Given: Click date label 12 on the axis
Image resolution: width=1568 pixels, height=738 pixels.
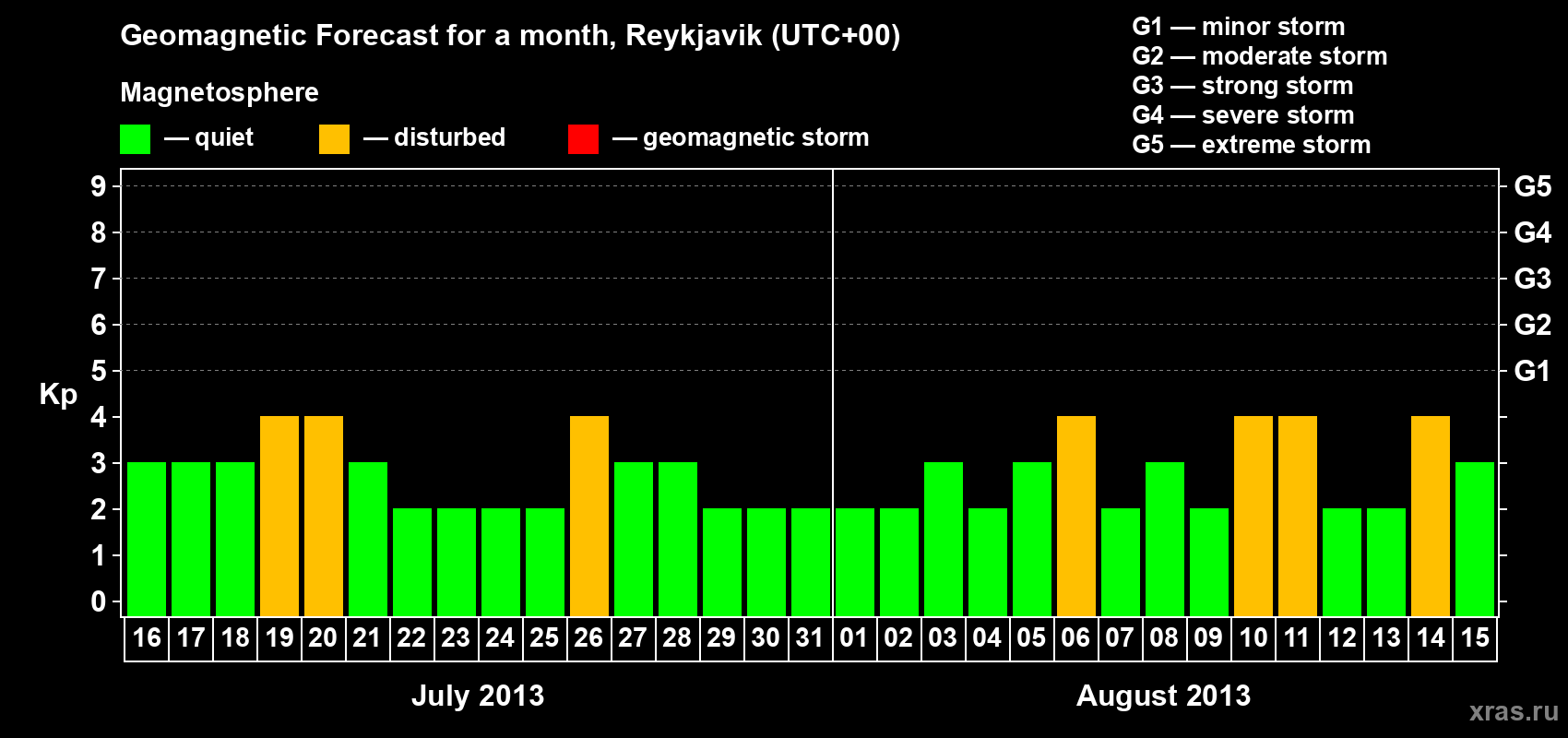Looking at the screenshot, I should tap(1342, 637).
